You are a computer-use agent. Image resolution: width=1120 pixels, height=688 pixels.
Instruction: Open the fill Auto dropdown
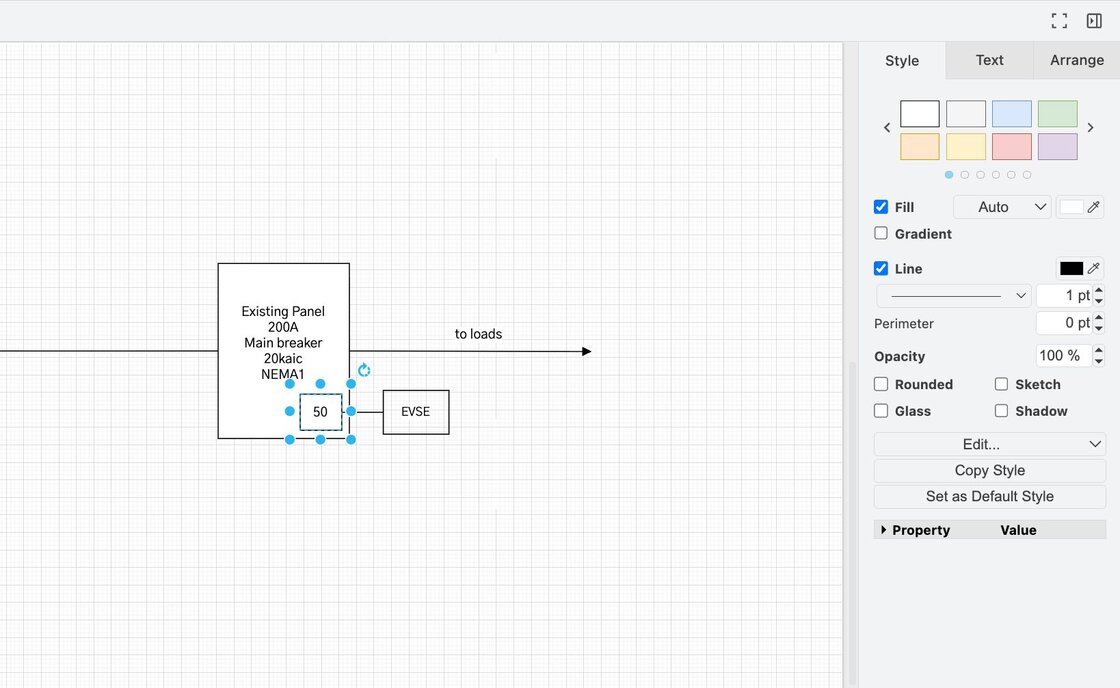(1001, 207)
